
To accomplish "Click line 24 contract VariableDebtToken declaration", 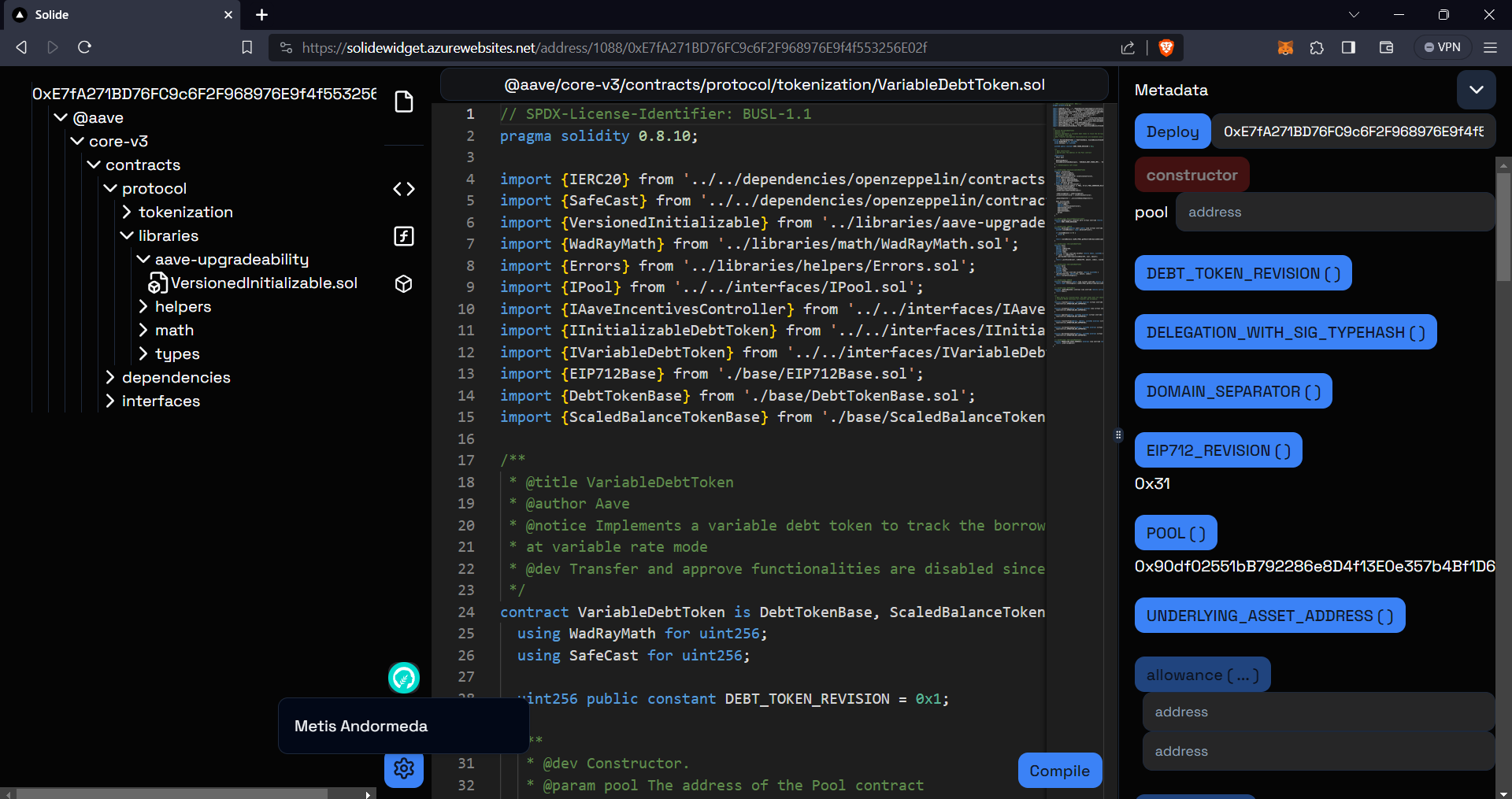I will (773, 612).
